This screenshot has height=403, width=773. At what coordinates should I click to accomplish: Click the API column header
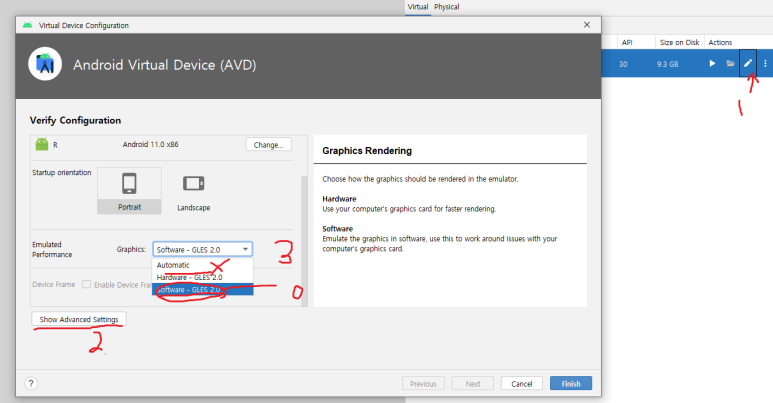(627, 42)
